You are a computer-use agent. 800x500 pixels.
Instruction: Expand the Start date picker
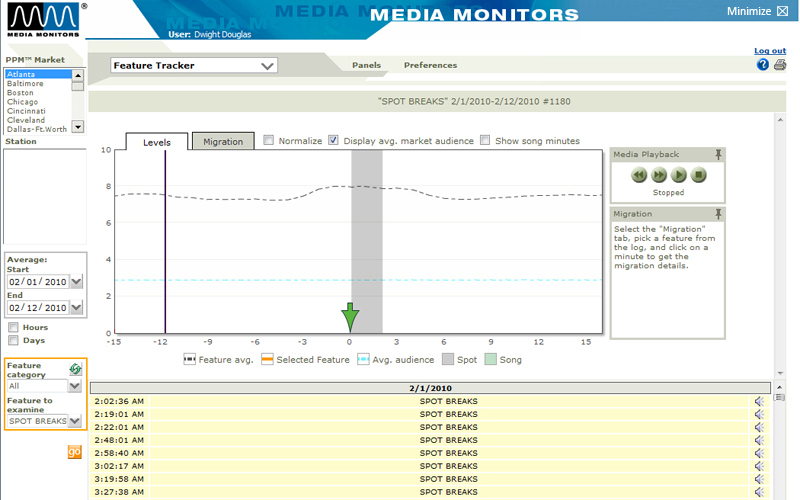75,282
